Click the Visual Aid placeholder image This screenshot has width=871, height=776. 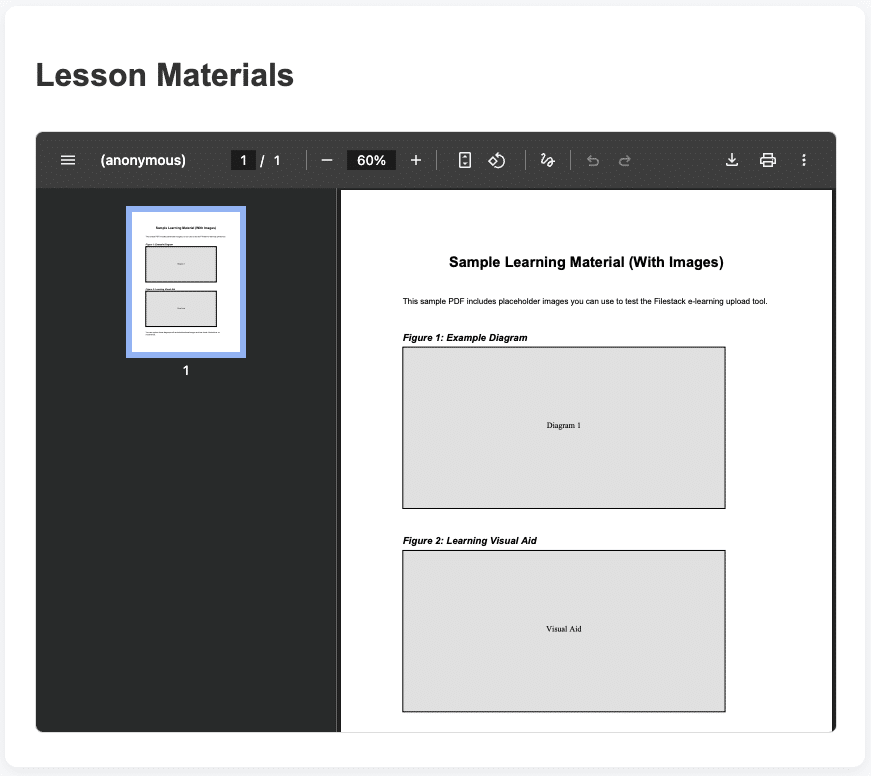(563, 630)
